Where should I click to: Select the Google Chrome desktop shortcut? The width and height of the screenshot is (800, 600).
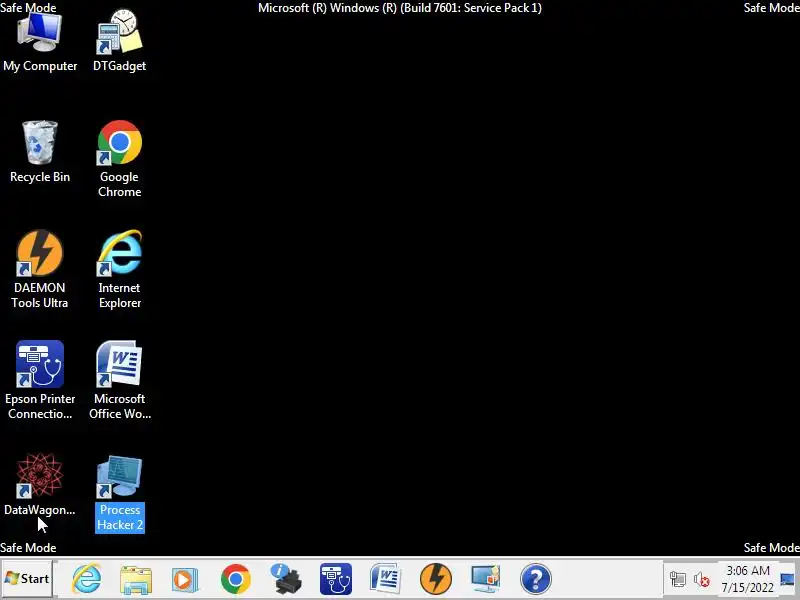point(119,159)
